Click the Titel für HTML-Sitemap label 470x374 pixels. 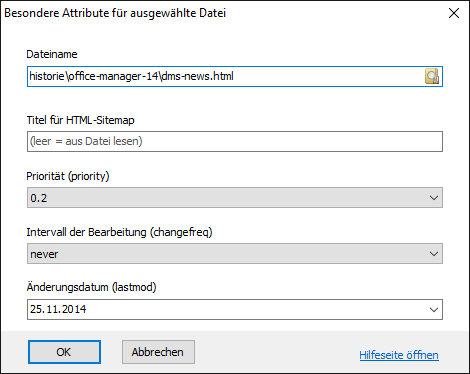[80, 120]
